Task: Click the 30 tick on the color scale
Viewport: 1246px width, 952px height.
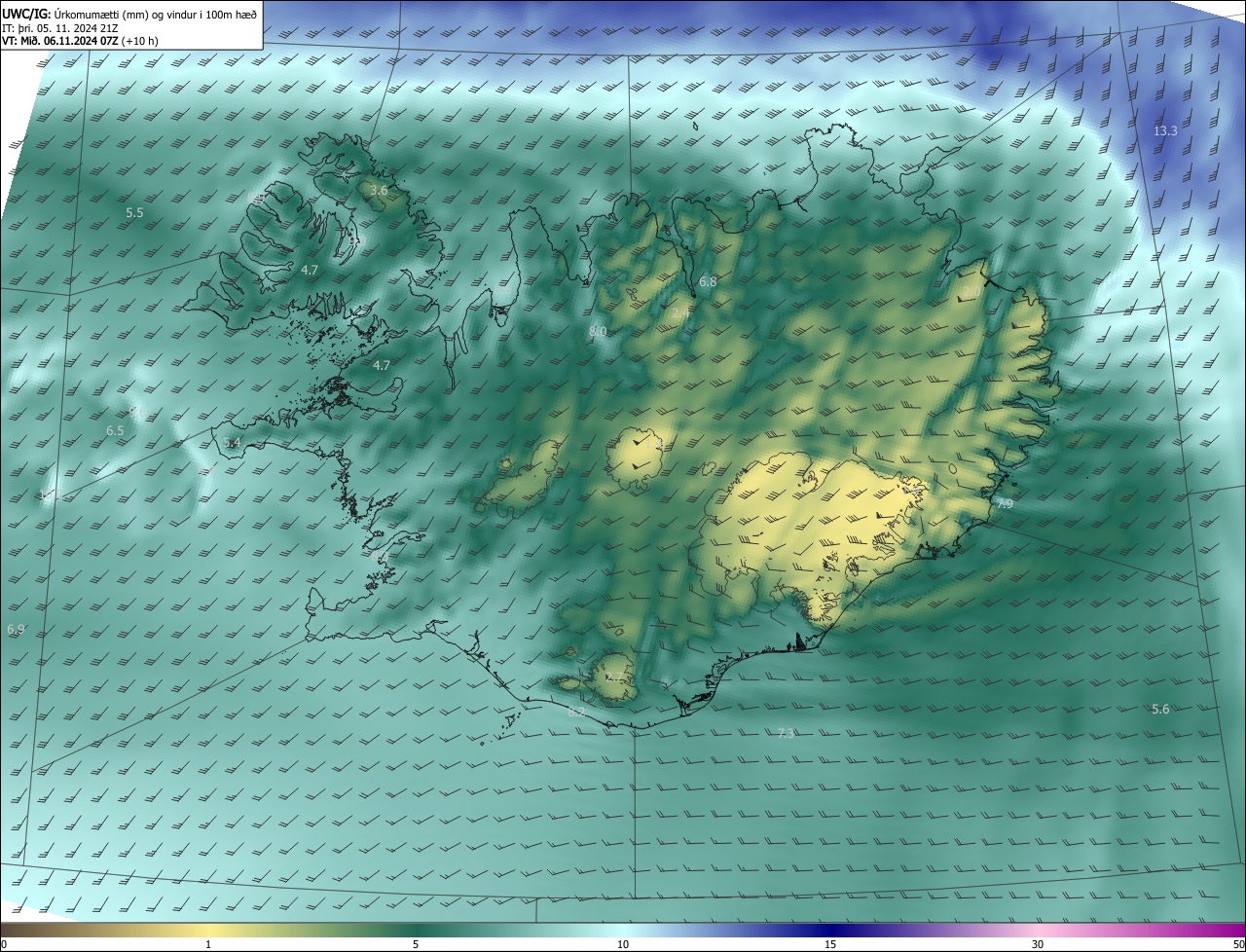Action: (x=1038, y=944)
